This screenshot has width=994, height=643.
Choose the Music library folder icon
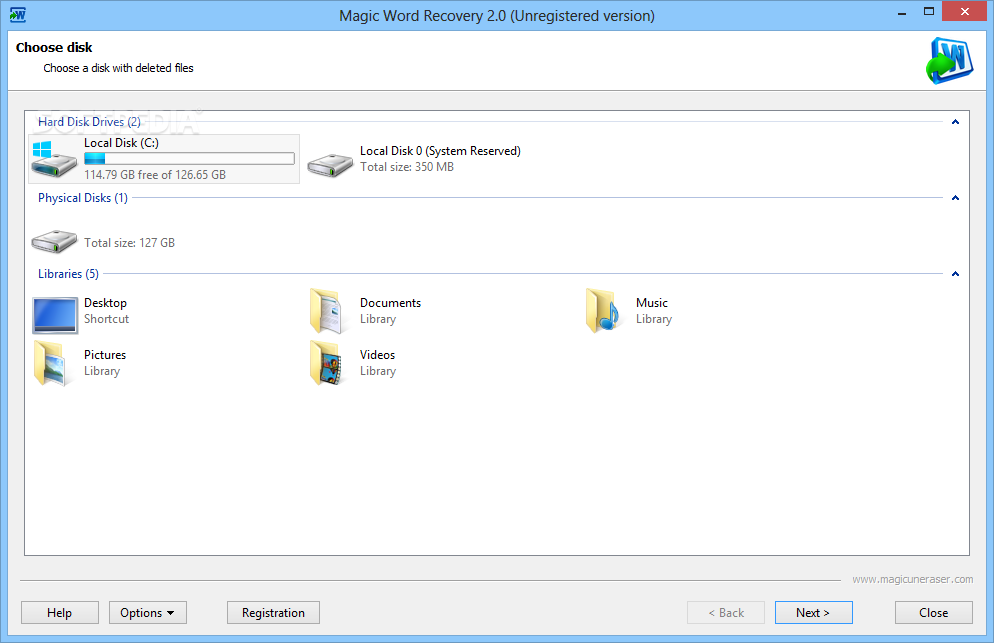click(602, 311)
